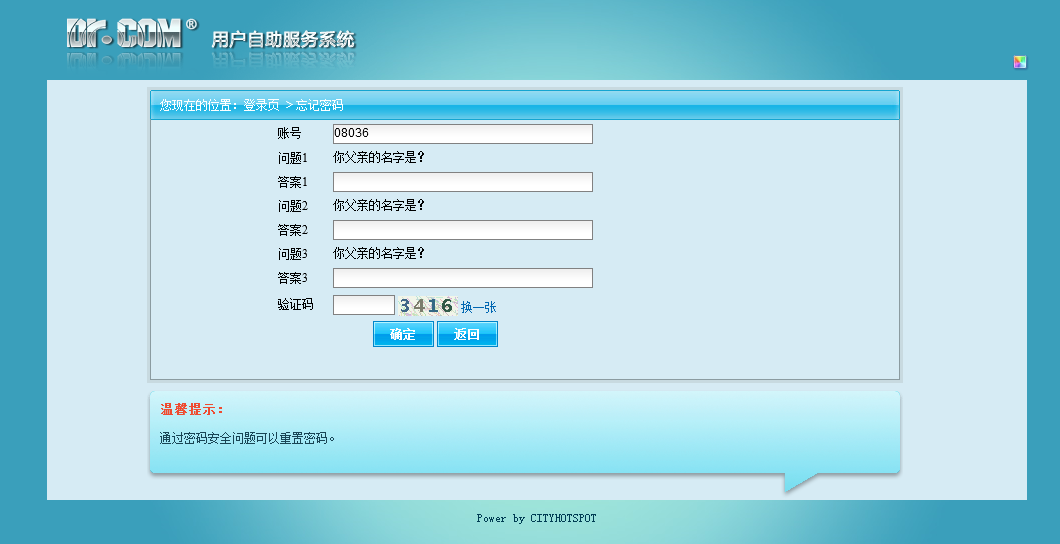Image resolution: width=1060 pixels, height=544 pixels.
Task: Click the Power by CITYHOTSPOT footer text
Action: [536, 518]
